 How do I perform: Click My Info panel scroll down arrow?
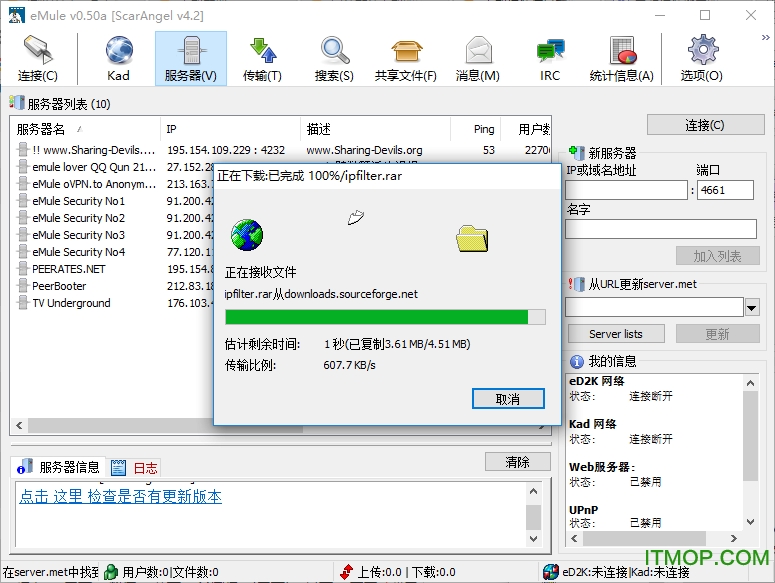pyautogui.click(x=750, y=522)
